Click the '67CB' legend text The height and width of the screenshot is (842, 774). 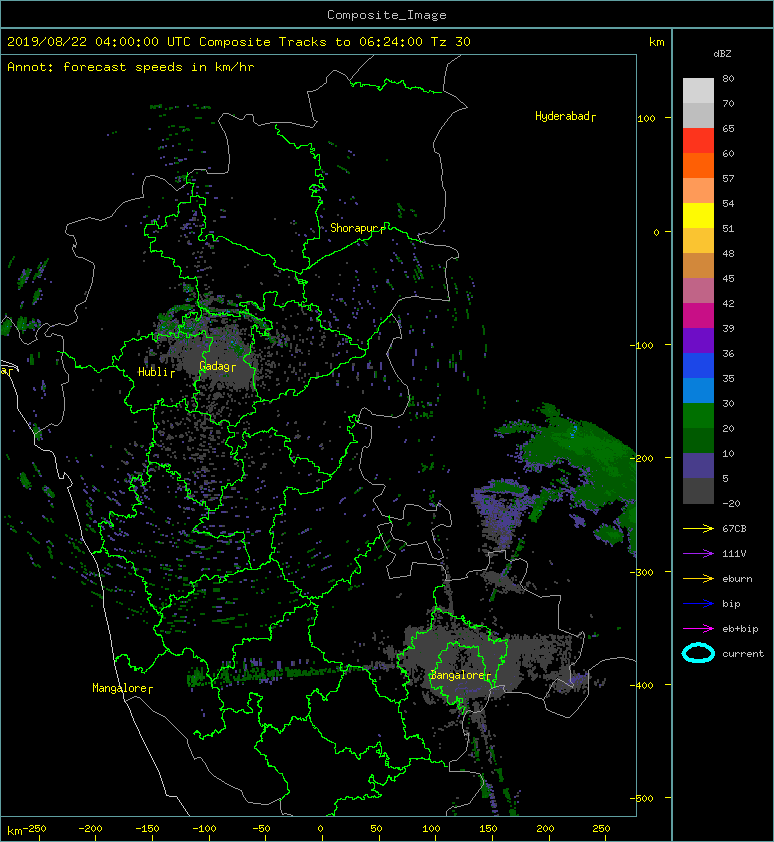(734, 529)
